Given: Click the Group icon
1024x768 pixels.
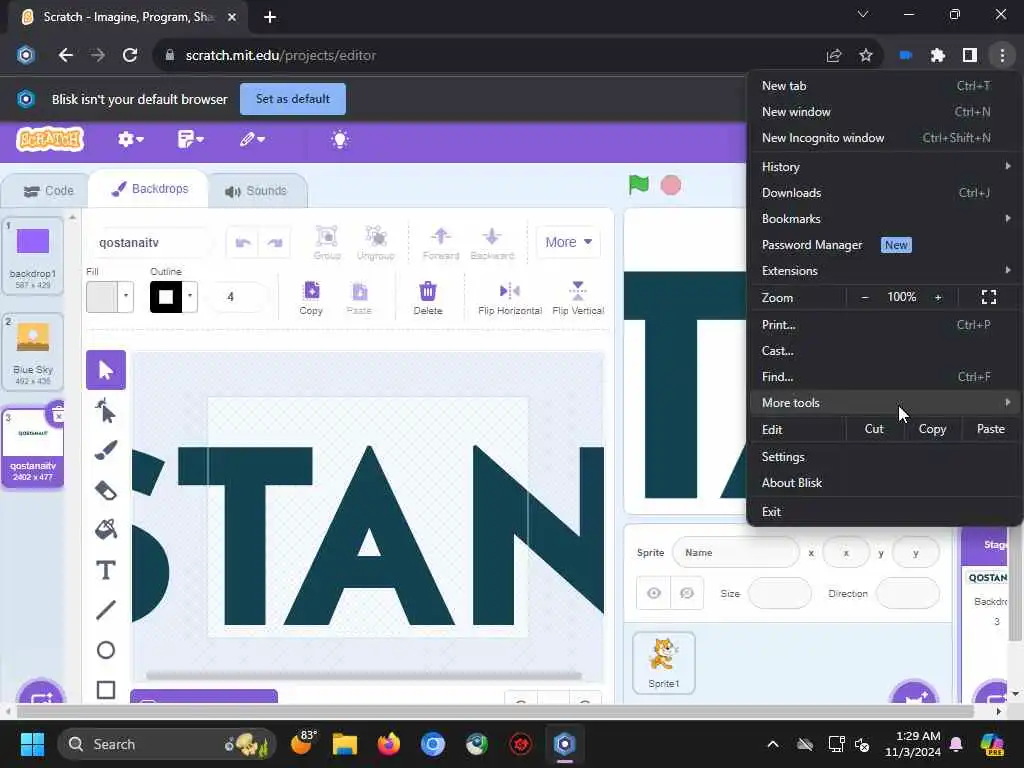Looking at the screenshot, I should 327,242.
